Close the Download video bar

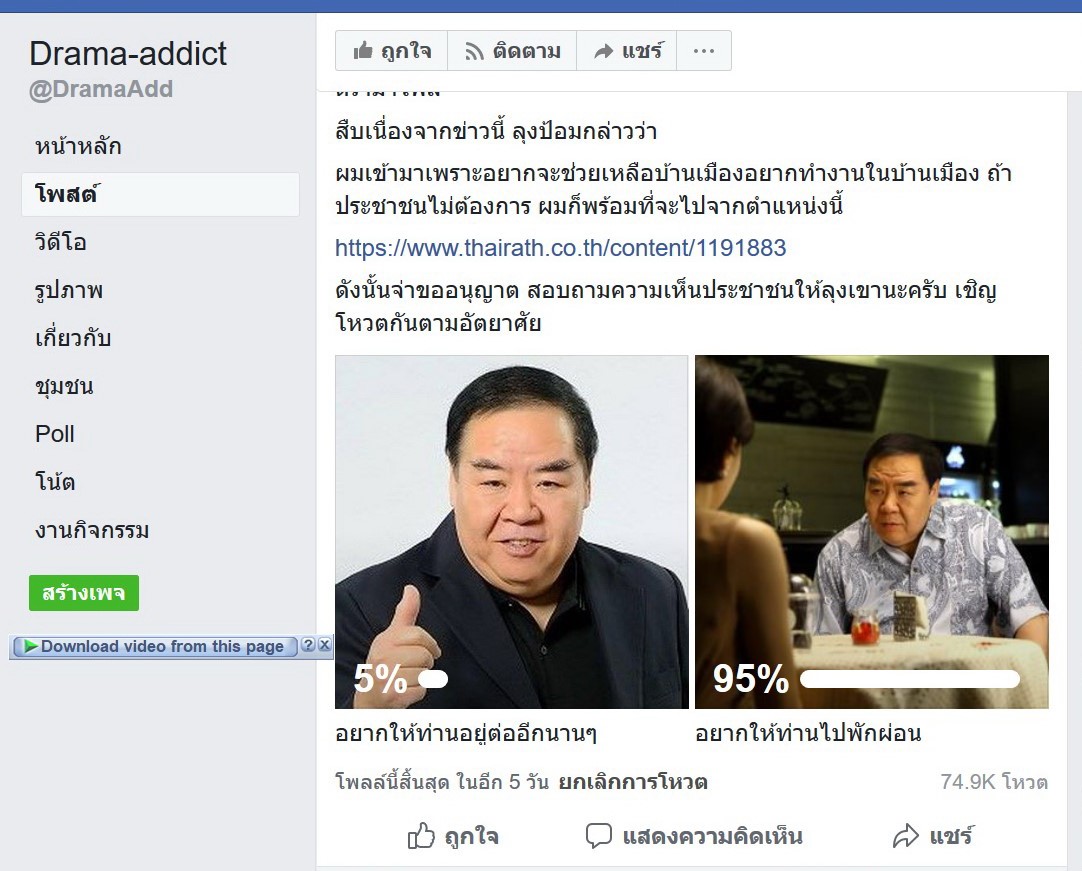[324, 645]
